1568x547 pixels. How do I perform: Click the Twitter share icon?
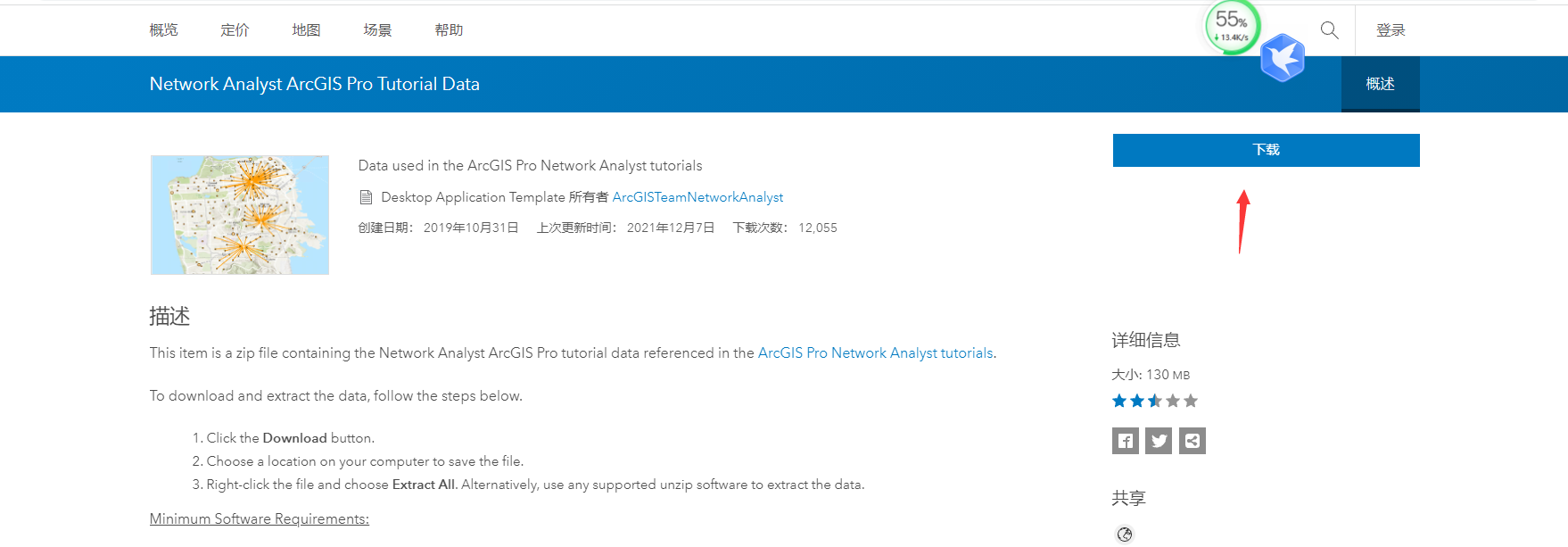1158,440
